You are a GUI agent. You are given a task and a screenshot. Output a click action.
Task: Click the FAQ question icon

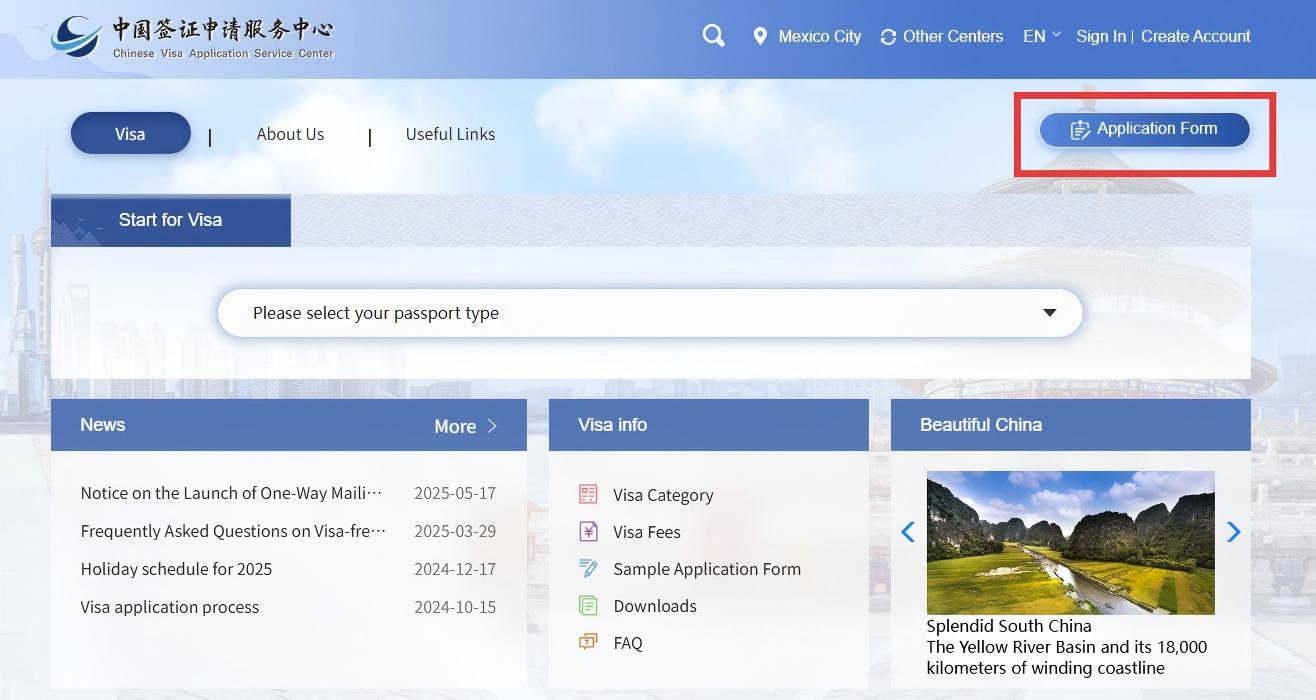pyautogui.click(x=588, y=642)
